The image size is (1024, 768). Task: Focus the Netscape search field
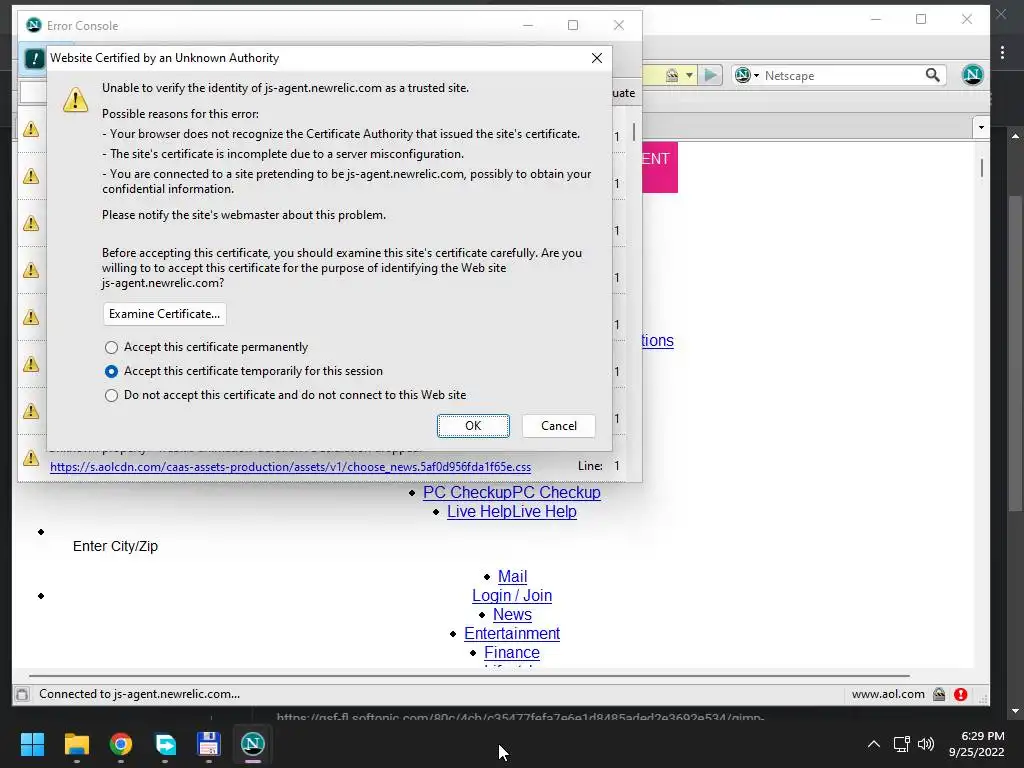(x=842, y=76)
